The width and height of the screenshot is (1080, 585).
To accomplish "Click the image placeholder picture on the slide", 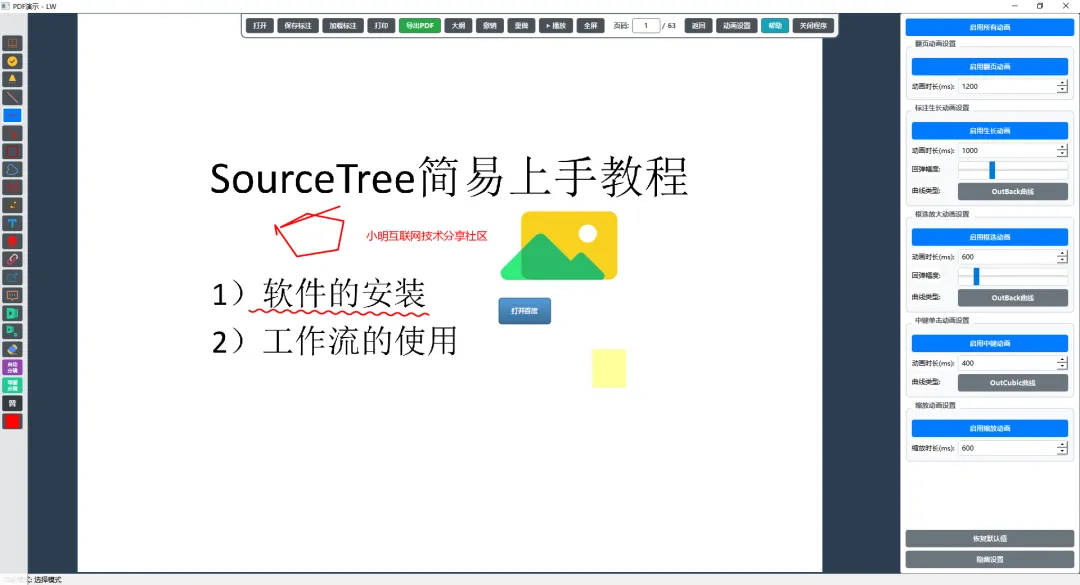I will [x=559, y=245].
